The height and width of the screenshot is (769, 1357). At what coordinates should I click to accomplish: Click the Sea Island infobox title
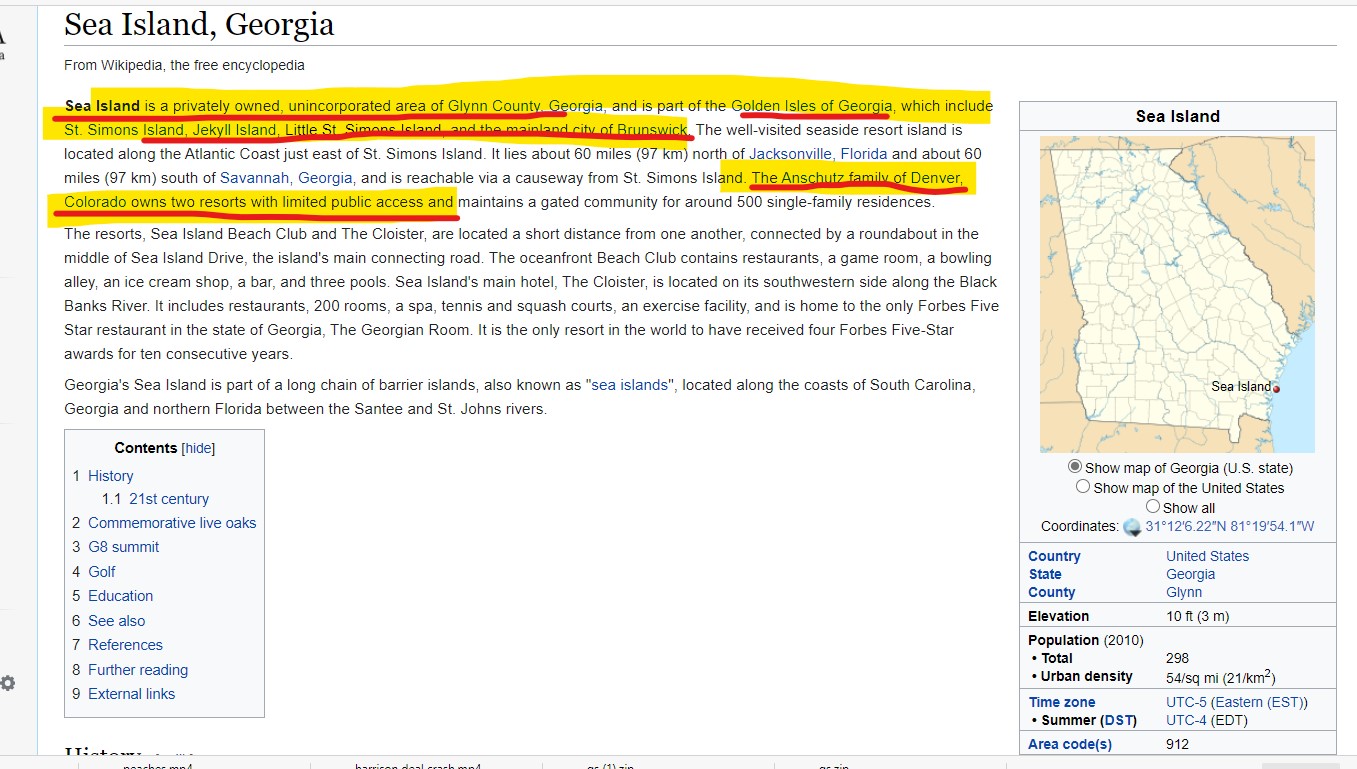pos(1177,116)
